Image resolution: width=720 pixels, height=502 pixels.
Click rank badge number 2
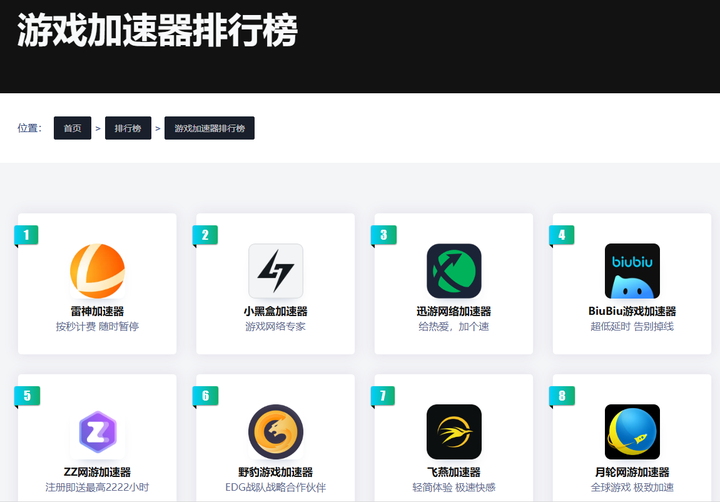[x=205, y=235]
